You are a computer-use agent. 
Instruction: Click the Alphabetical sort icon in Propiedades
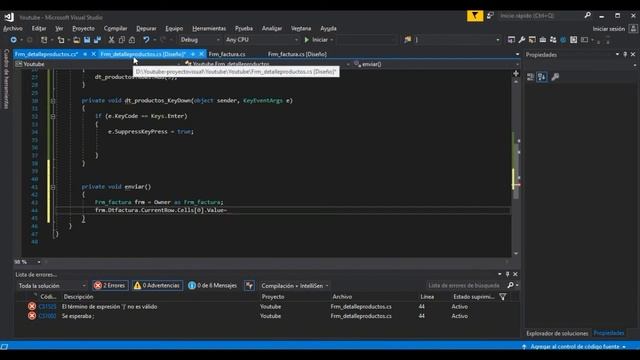point(542,77)
